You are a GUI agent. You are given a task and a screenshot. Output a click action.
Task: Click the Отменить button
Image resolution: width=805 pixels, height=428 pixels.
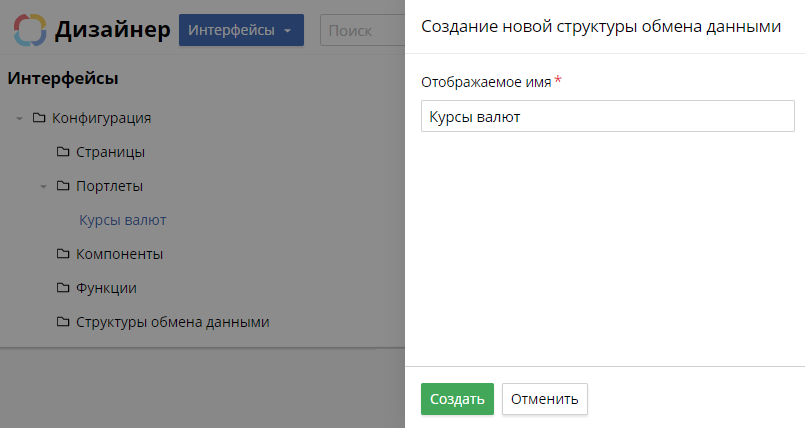point(545,399)
